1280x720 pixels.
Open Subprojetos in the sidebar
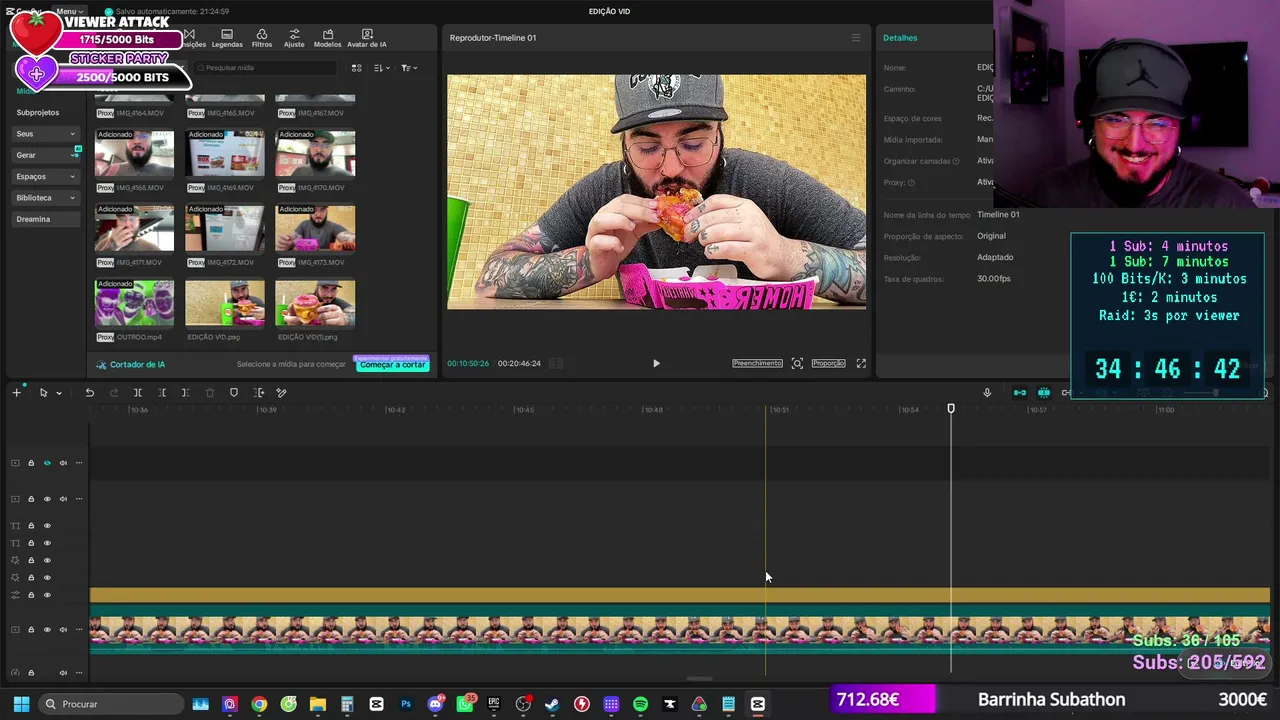click(38, 113)
